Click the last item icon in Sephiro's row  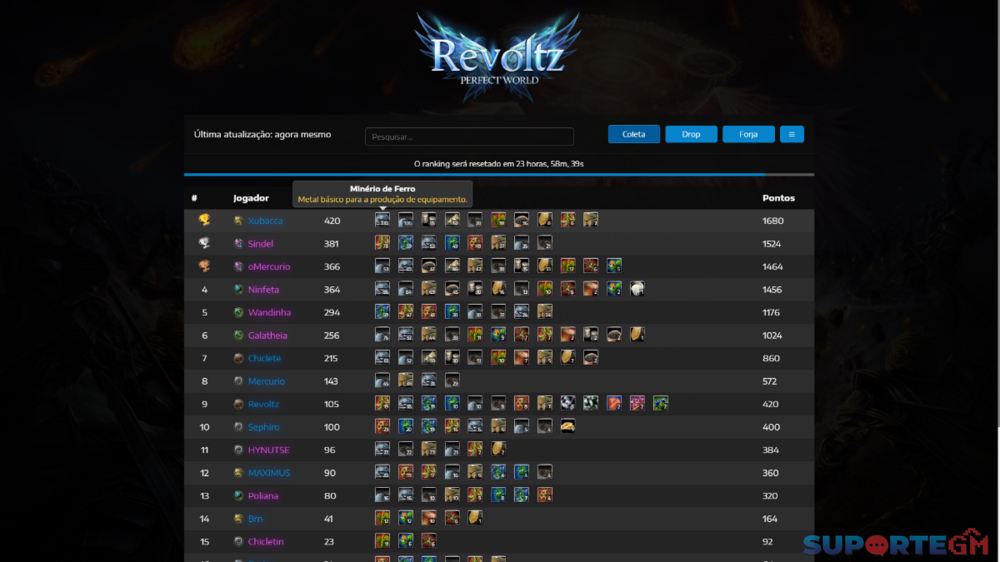tap(568, 426)
